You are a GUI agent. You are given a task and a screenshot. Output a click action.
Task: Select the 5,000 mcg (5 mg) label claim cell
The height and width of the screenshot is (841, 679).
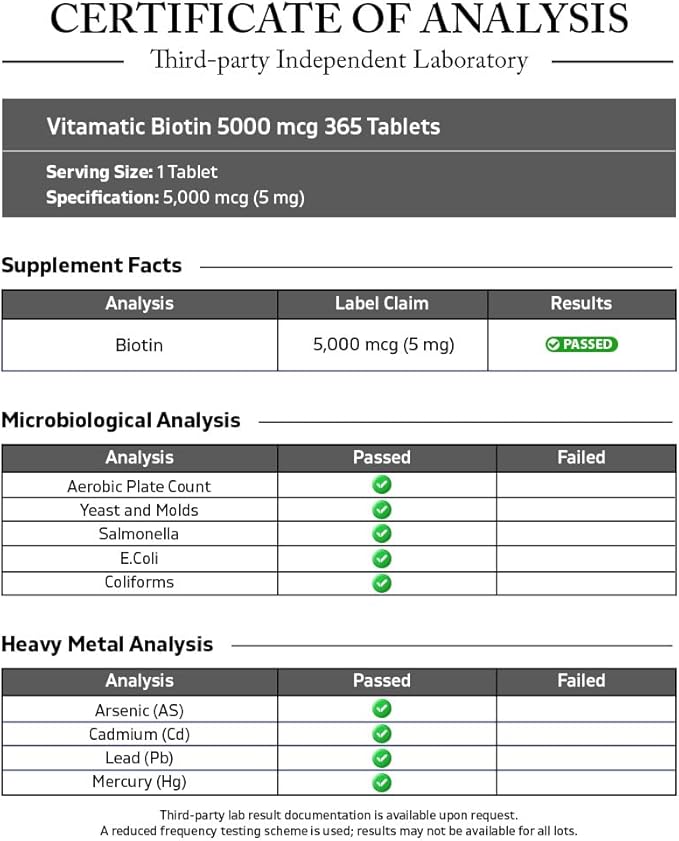coord(383,345)
